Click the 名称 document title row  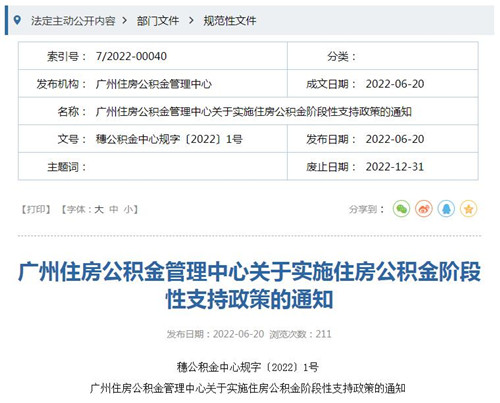coord(248,111)
